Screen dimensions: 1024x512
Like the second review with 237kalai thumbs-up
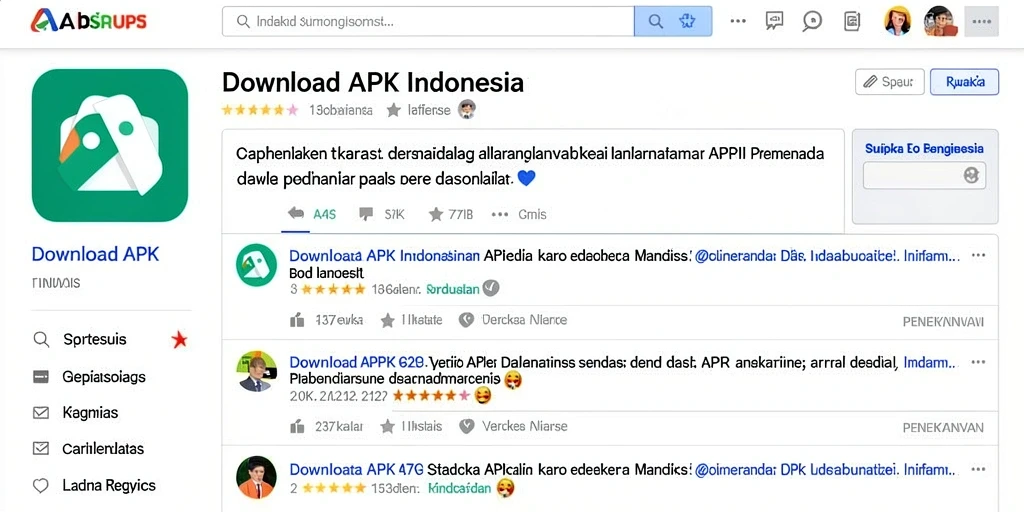[325, 426]
